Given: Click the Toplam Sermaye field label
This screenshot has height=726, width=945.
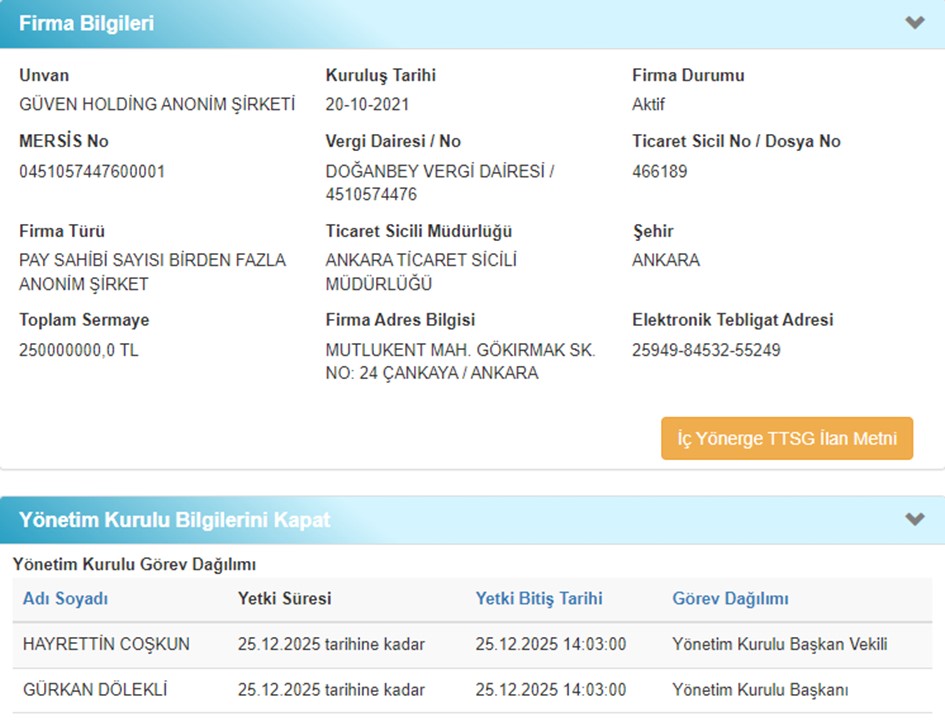Looking at the screenshot, I should click(84, 320).
